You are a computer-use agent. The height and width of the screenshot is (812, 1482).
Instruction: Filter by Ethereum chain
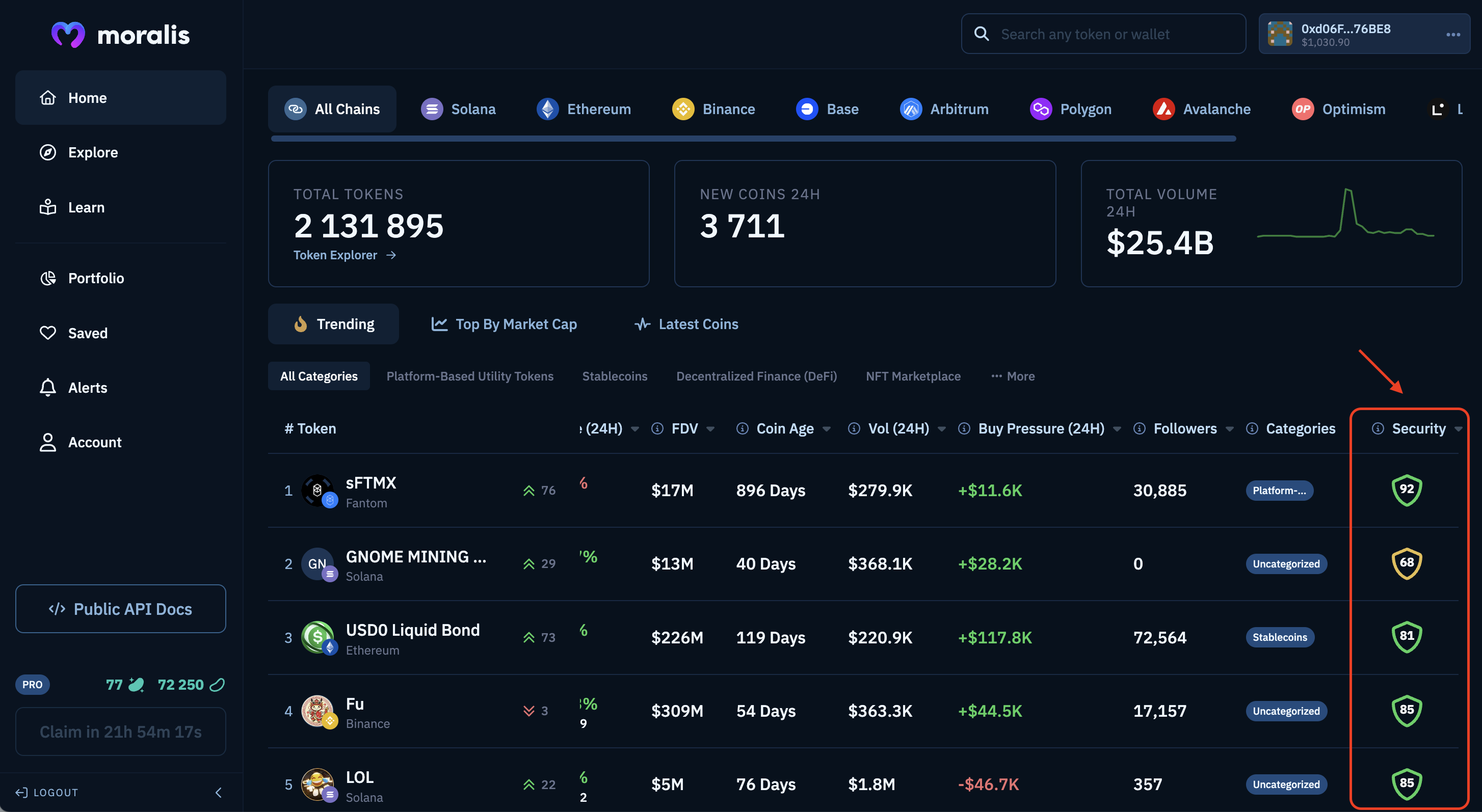point(584,109)
